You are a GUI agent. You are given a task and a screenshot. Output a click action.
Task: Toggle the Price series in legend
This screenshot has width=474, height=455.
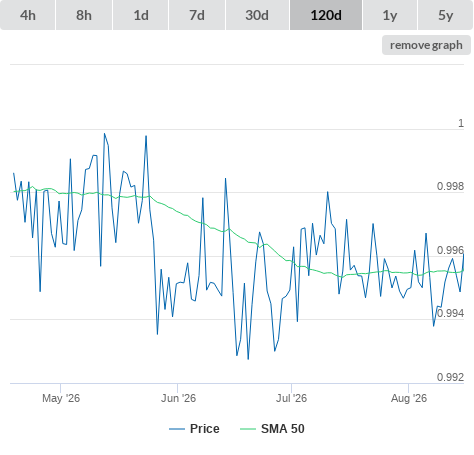[x=205, y=429]
